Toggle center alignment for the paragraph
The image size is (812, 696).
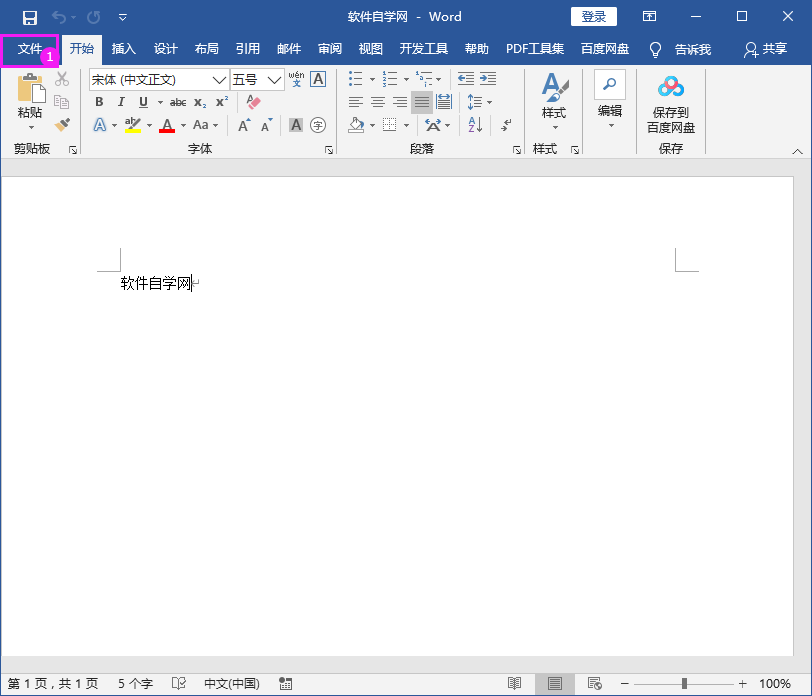[x=378, y=102]
